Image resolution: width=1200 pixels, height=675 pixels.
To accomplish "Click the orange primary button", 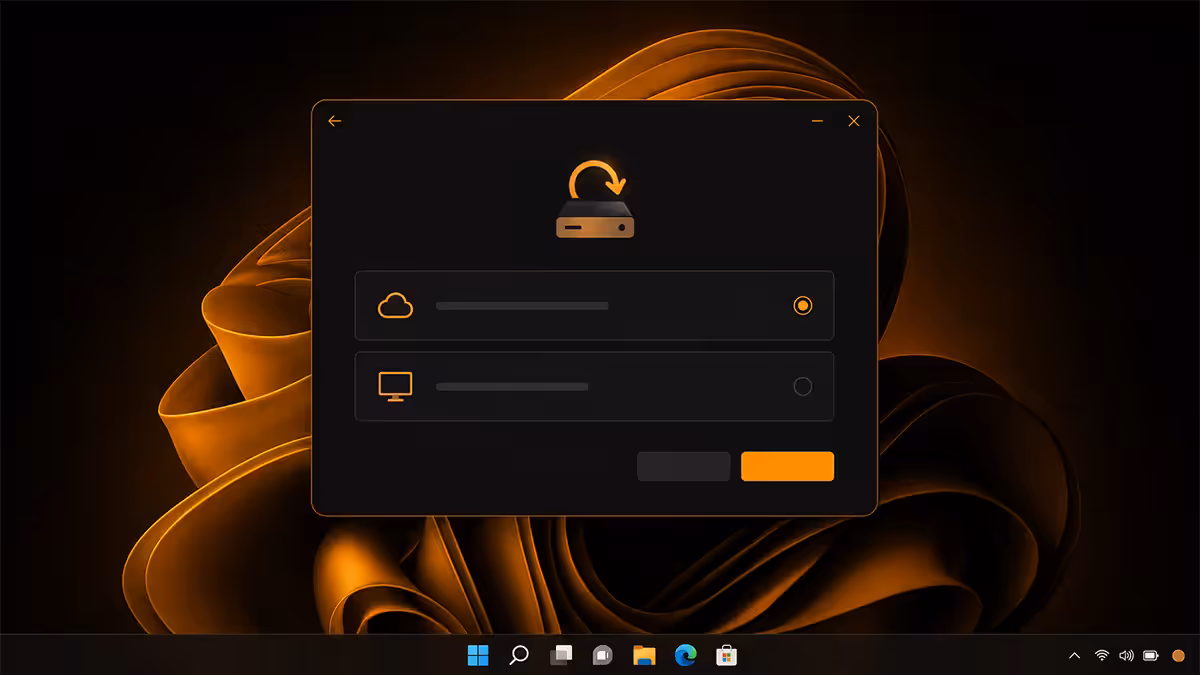I will [x=787, y=466].
